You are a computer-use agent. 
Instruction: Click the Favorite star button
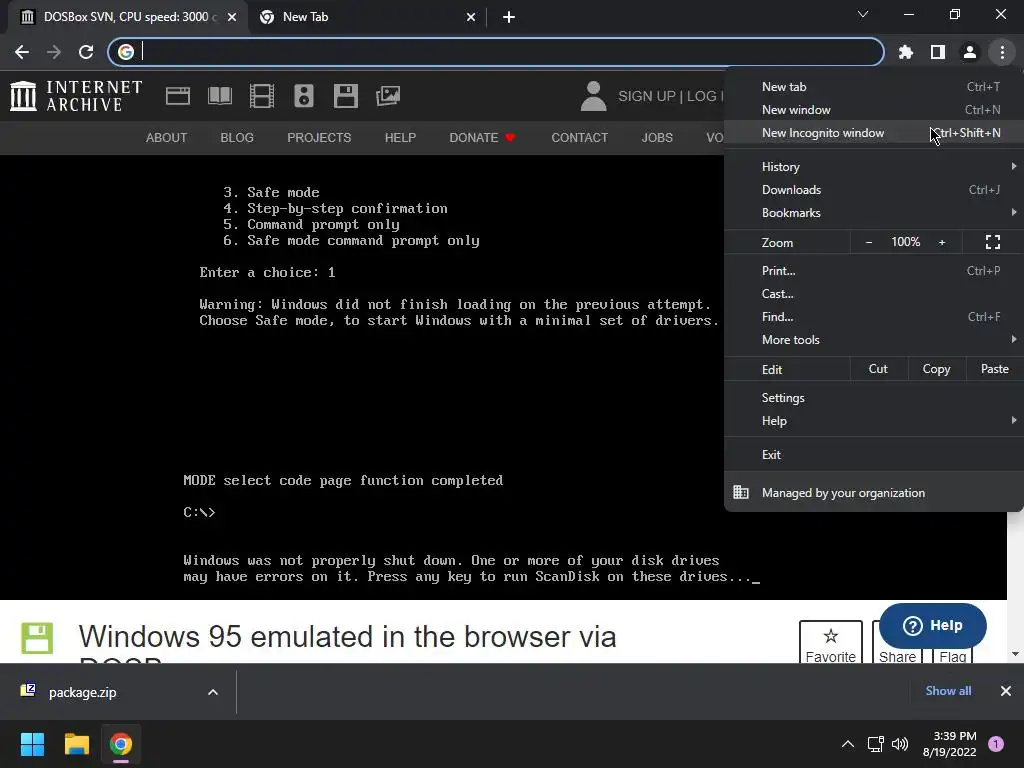[x=831, y=643]
